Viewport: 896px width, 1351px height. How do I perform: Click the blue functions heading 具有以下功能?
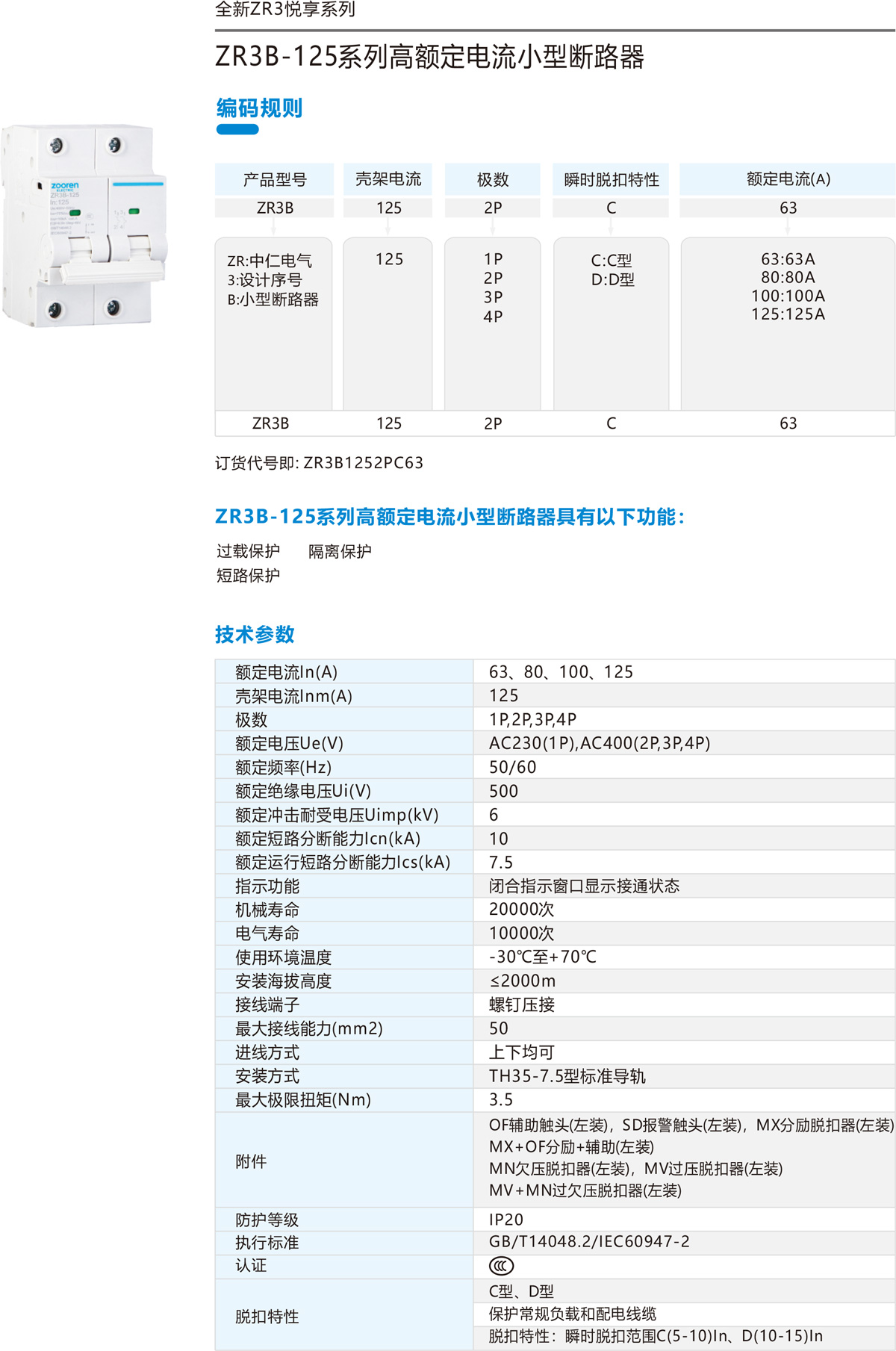pyautogui.click(x=449, y=517)
